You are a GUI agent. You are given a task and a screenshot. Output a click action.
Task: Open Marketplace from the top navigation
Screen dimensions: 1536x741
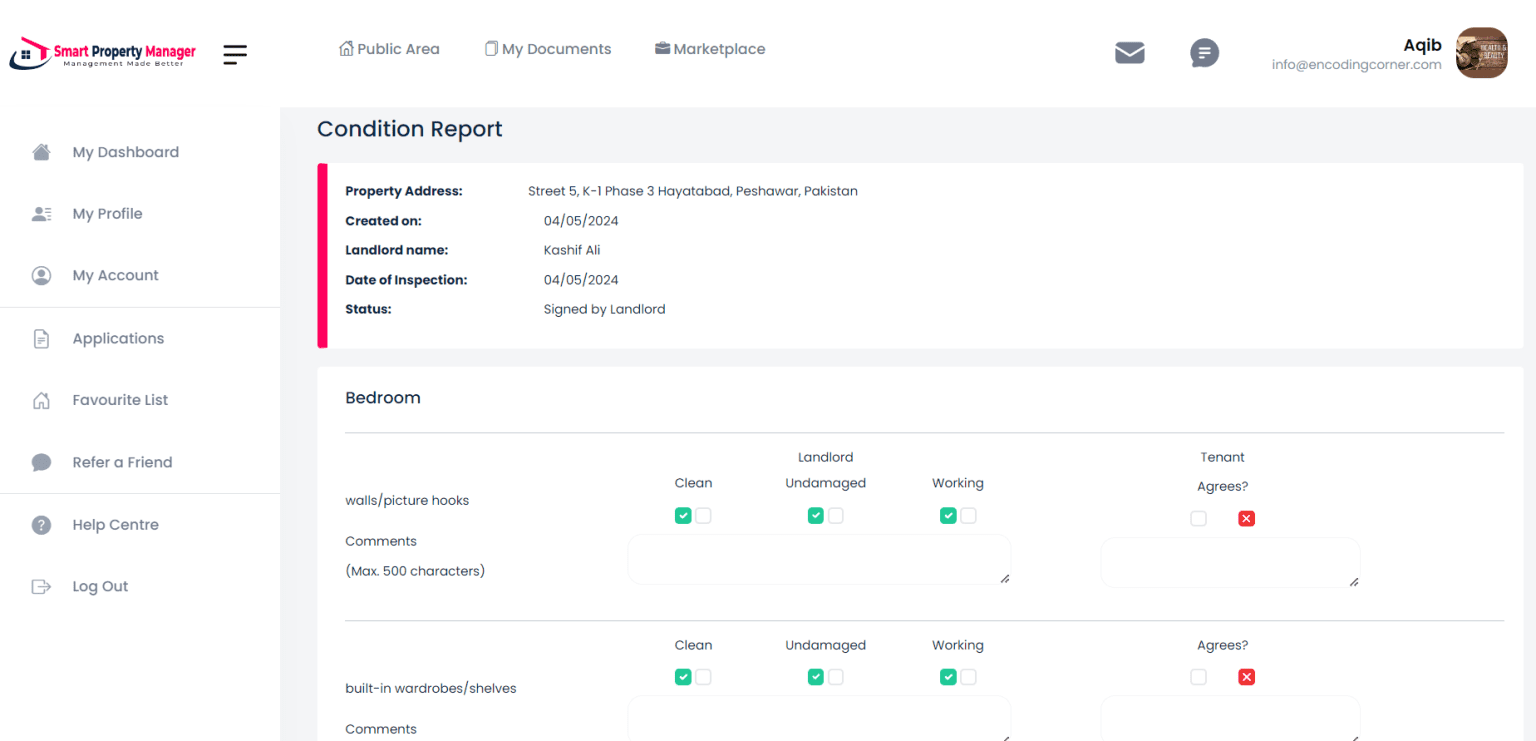(x=710, y=49)
